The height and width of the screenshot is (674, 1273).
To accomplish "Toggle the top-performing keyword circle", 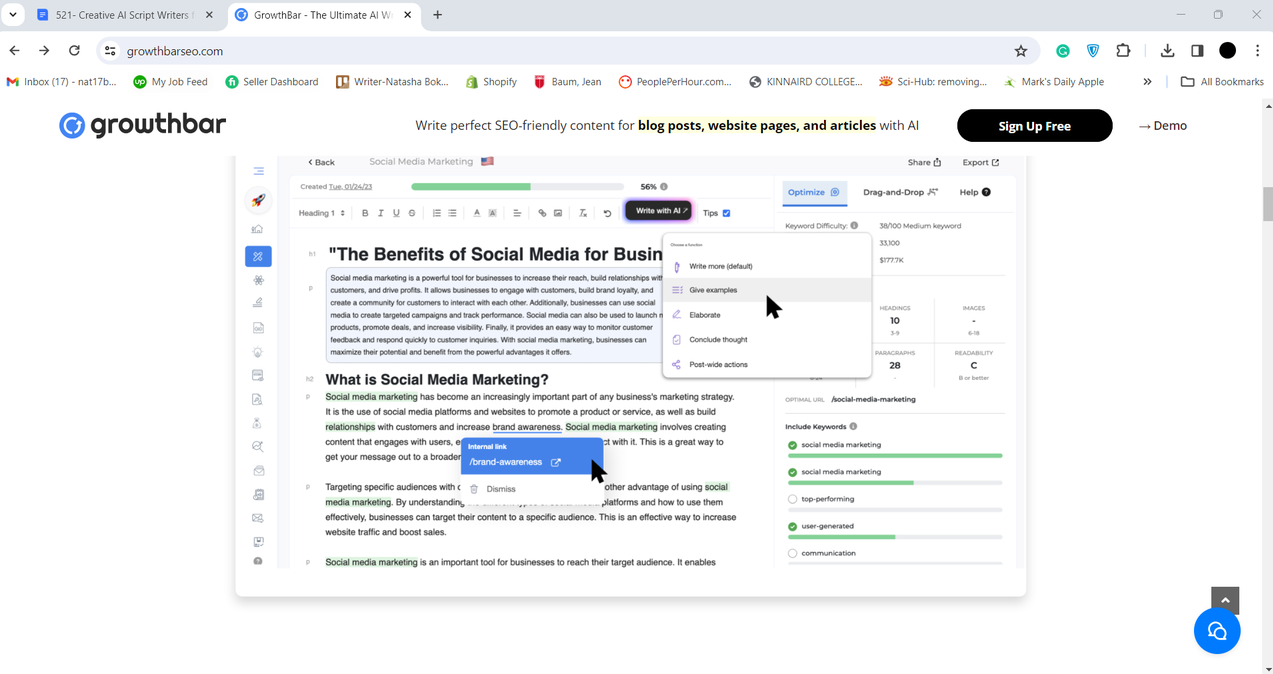I will 792,499.
